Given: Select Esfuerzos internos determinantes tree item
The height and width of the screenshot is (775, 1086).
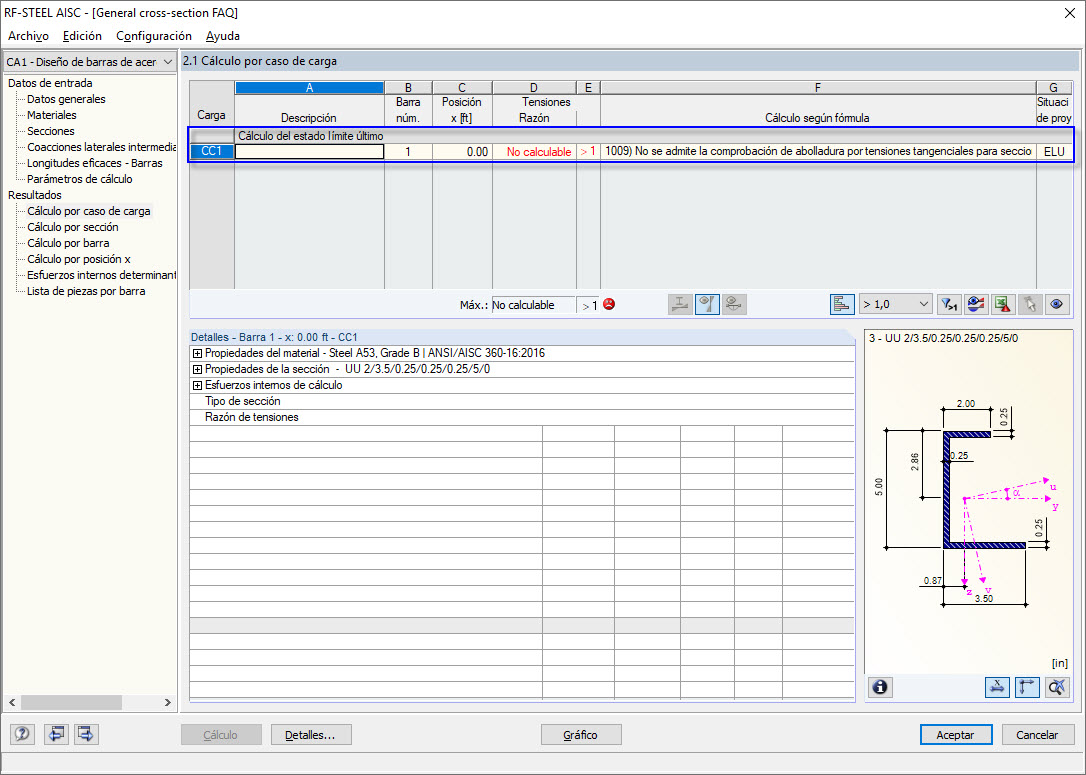Looking at the screenshot, I should click(x=102, y=275).
